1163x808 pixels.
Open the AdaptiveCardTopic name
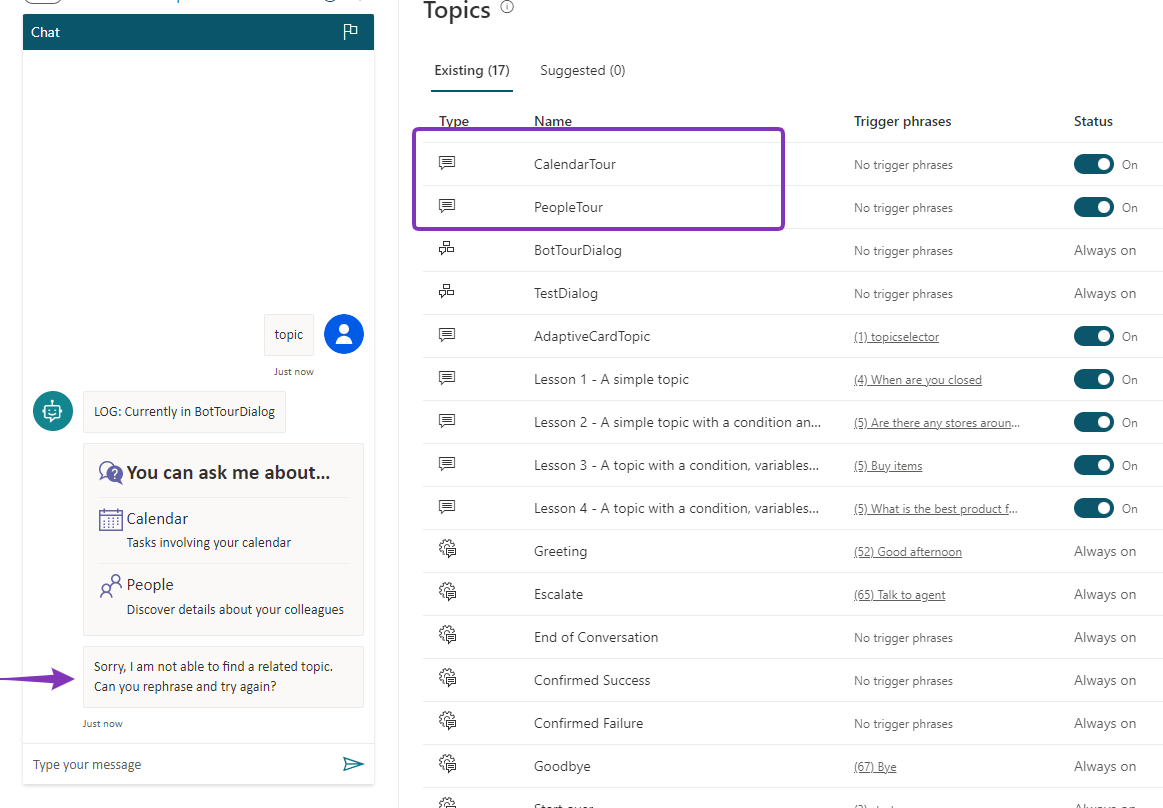592,336
